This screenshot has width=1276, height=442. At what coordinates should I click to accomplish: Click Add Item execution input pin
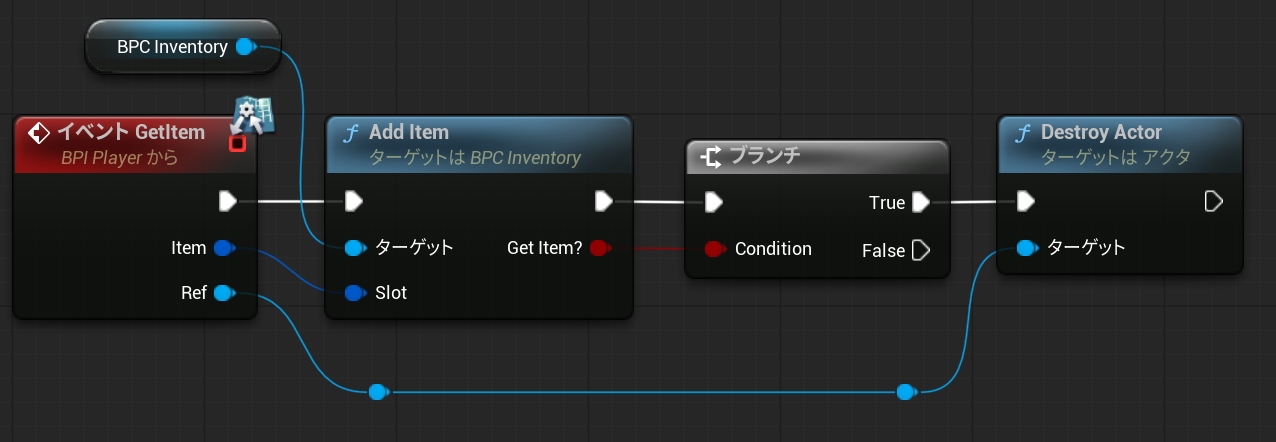click(x=353, y=202)
